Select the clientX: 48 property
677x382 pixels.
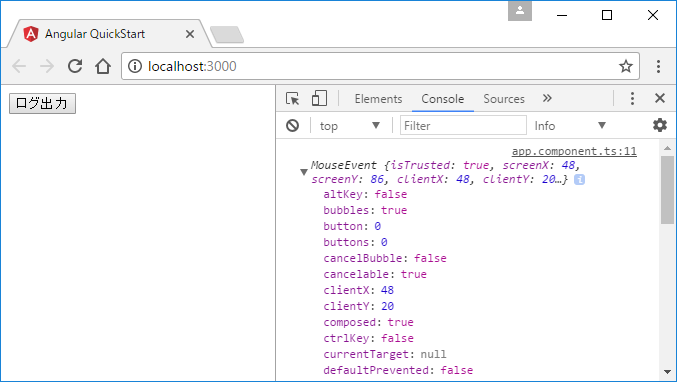click(x=359, y=290)
